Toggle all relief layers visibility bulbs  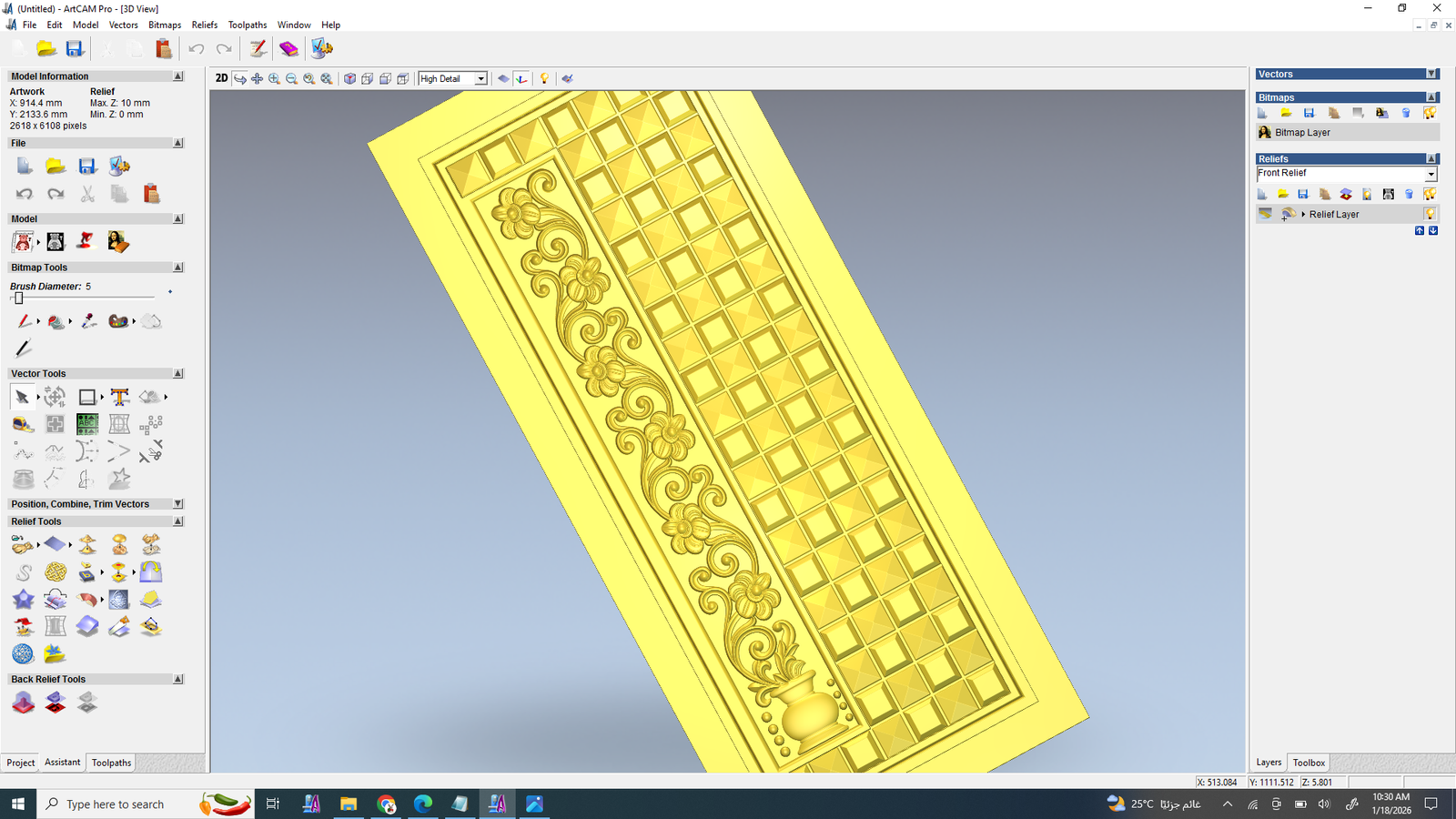1430,194
